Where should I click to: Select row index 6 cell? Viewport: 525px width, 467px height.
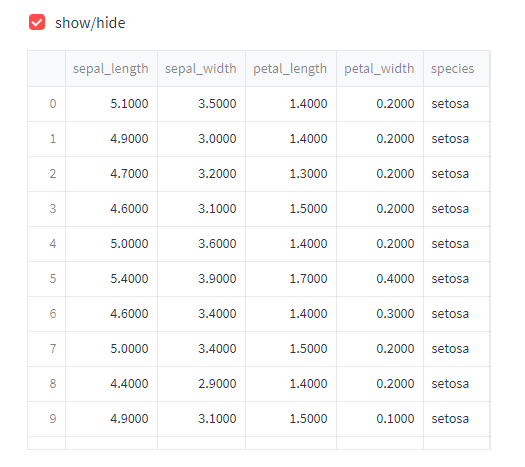point(47,314)
